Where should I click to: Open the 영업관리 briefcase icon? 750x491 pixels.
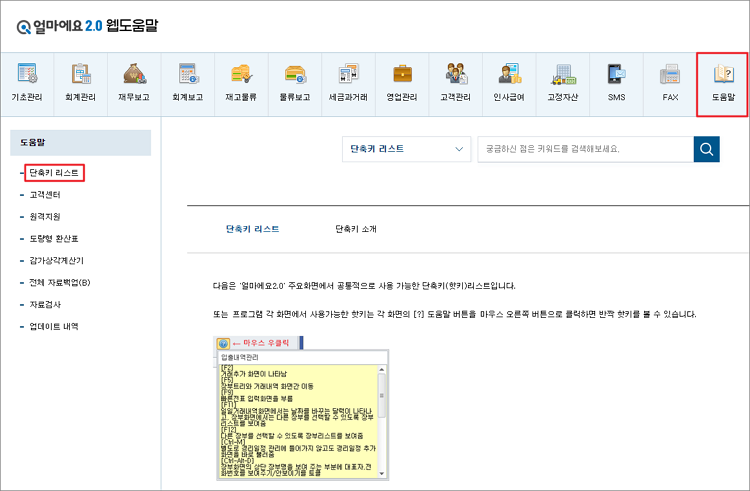(402, 74)
